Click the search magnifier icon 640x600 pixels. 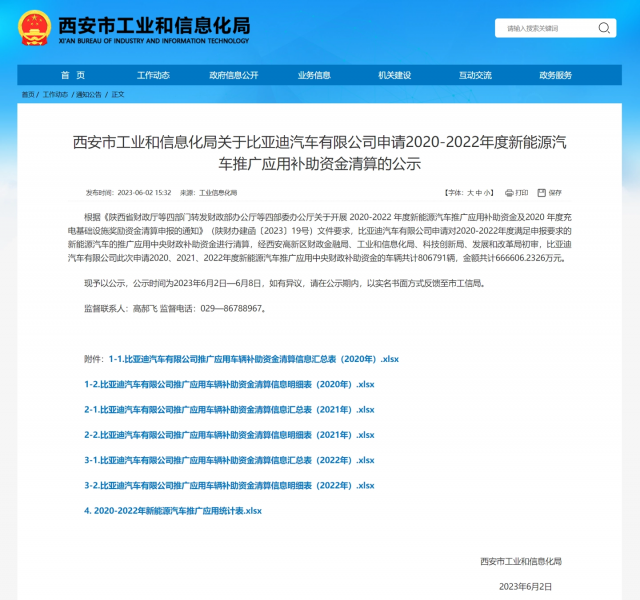coord(604,28)
